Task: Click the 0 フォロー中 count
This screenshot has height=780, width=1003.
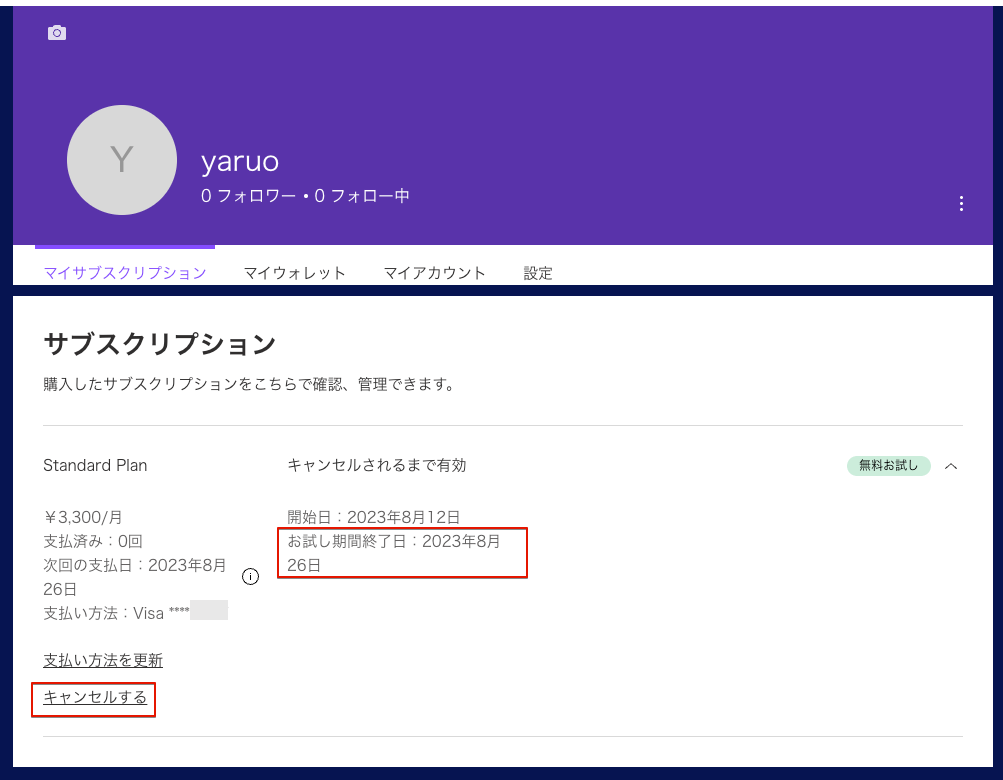Action: (x=362, y=196)
